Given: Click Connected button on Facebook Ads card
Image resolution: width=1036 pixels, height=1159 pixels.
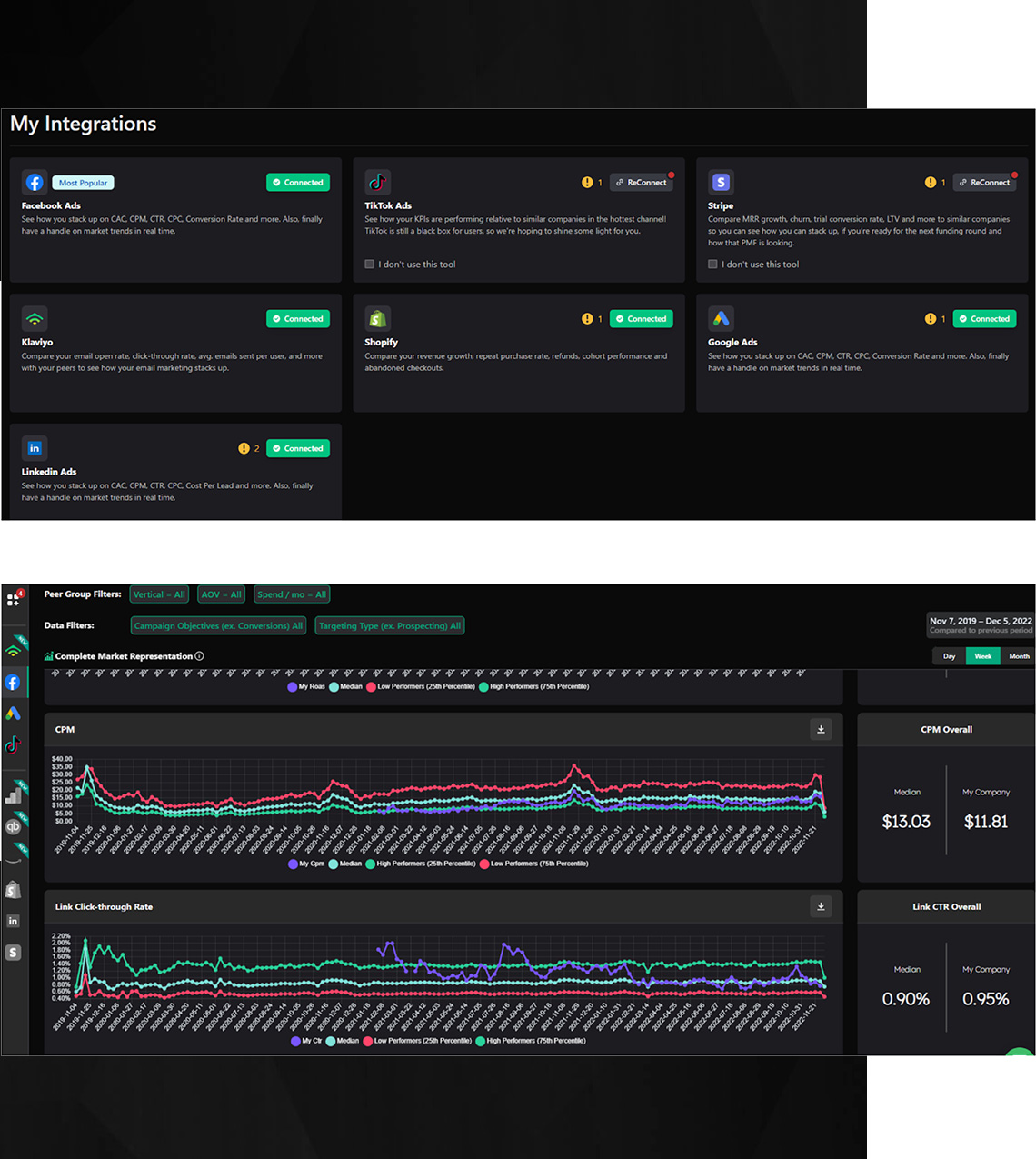Looking at the screenshot, I should pos(298,183).
